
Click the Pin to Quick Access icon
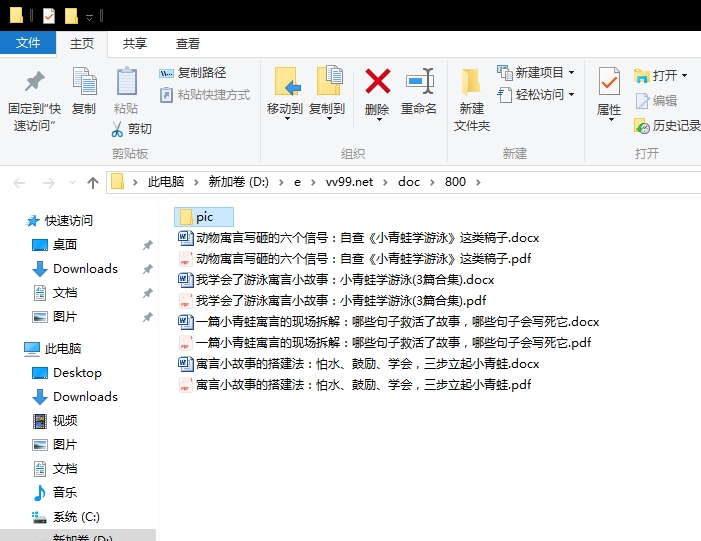34,81
